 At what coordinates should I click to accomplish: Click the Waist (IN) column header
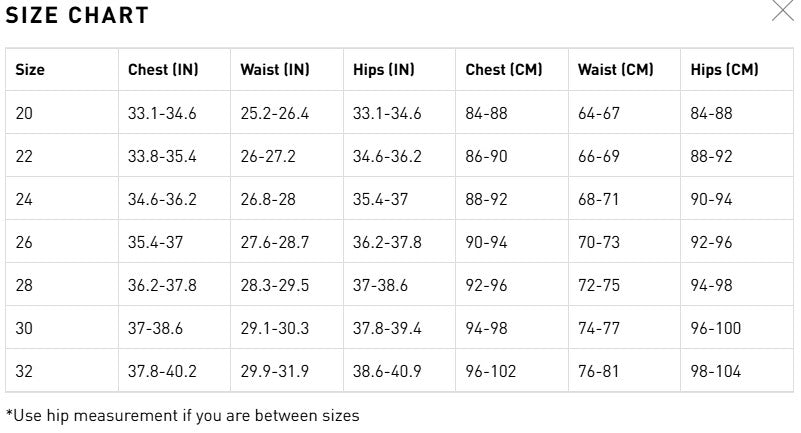click(x=275, y=70)
